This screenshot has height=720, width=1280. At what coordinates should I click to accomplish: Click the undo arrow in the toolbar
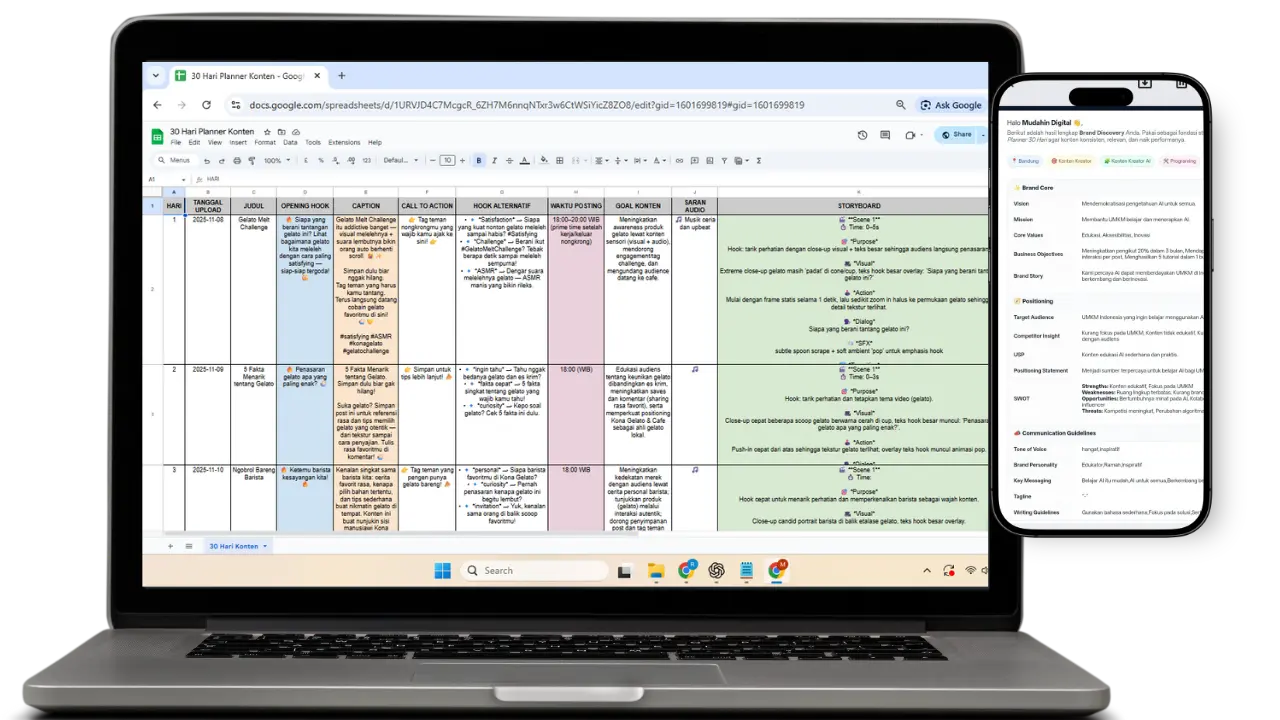pos(207,160)
